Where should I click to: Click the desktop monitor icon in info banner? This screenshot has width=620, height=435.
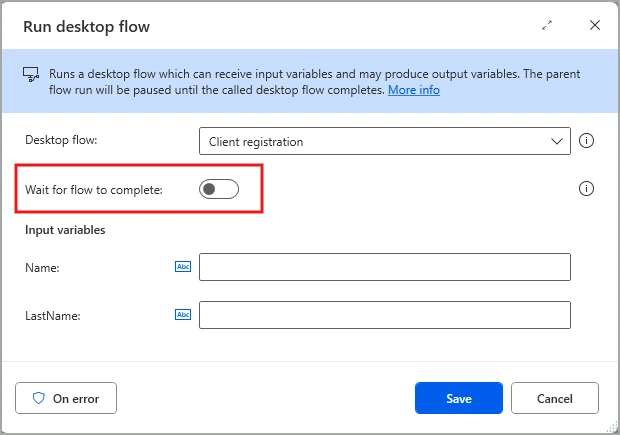coord(31,76)
